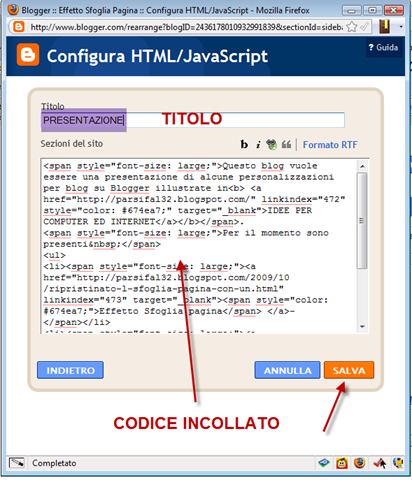The image size is (412, 480).
Task: Click the code area scrollbar up arrow
Action: [362, 166]
